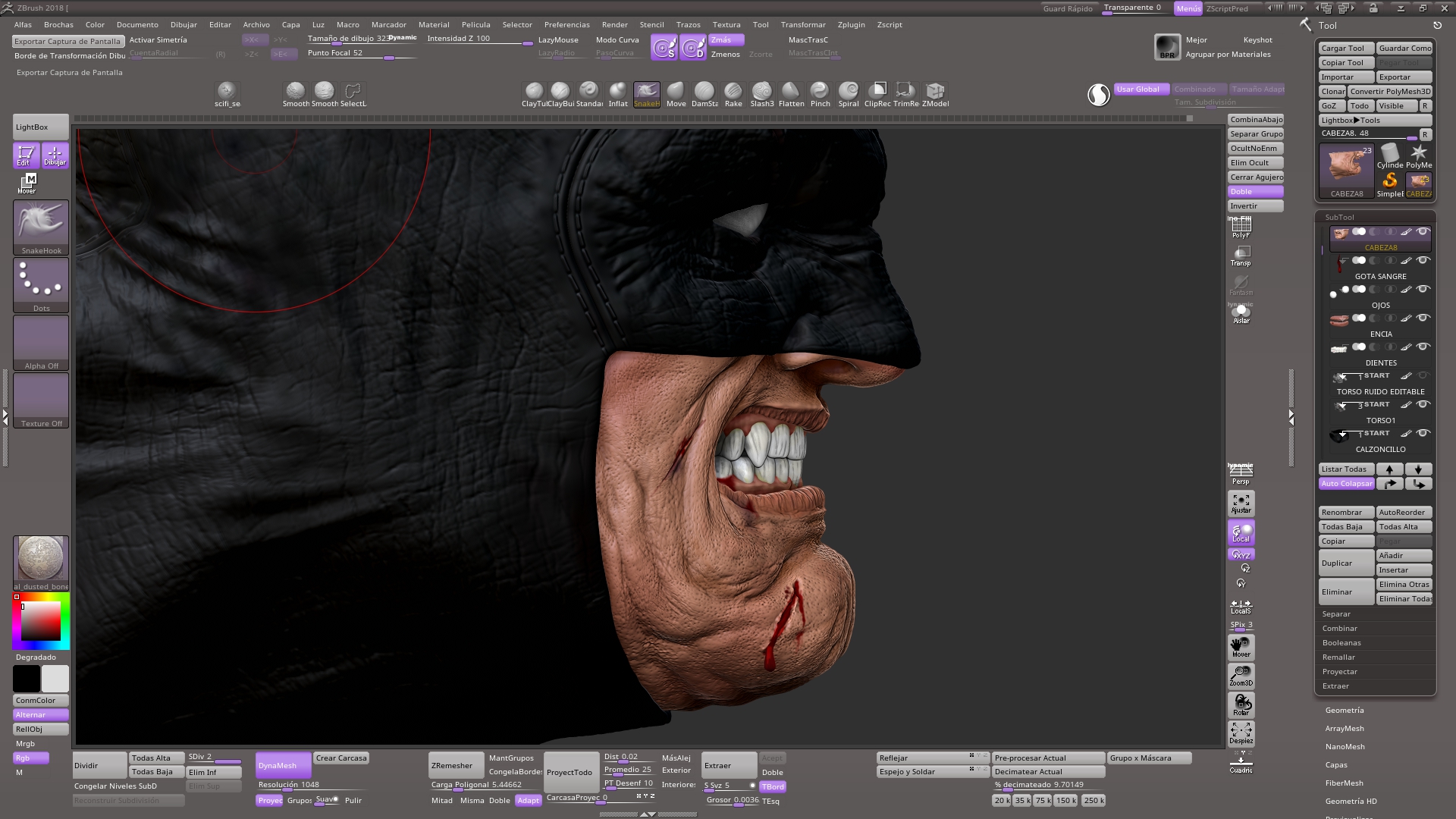
Task: Toggle visibility eye of DIENTES subtool
Action: [1423, 347]
